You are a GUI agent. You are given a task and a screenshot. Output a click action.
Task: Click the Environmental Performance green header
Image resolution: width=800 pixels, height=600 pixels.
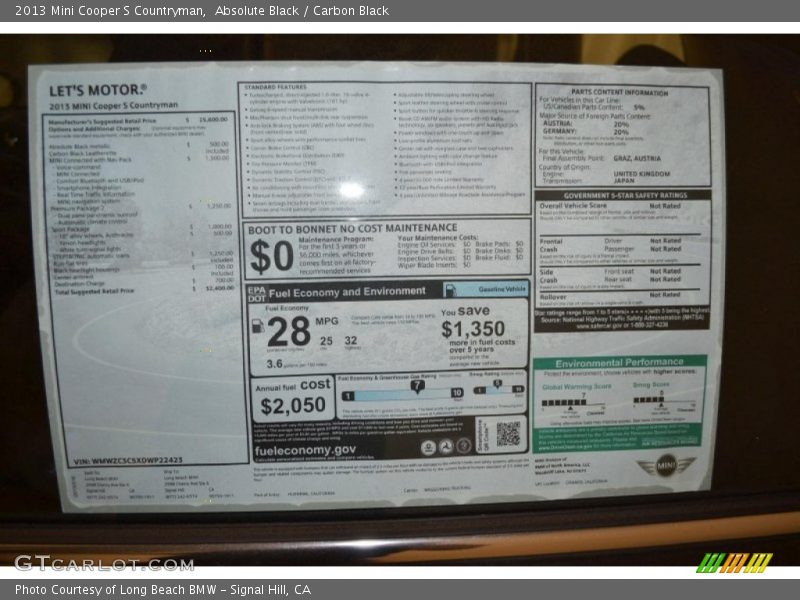point(619,363)
